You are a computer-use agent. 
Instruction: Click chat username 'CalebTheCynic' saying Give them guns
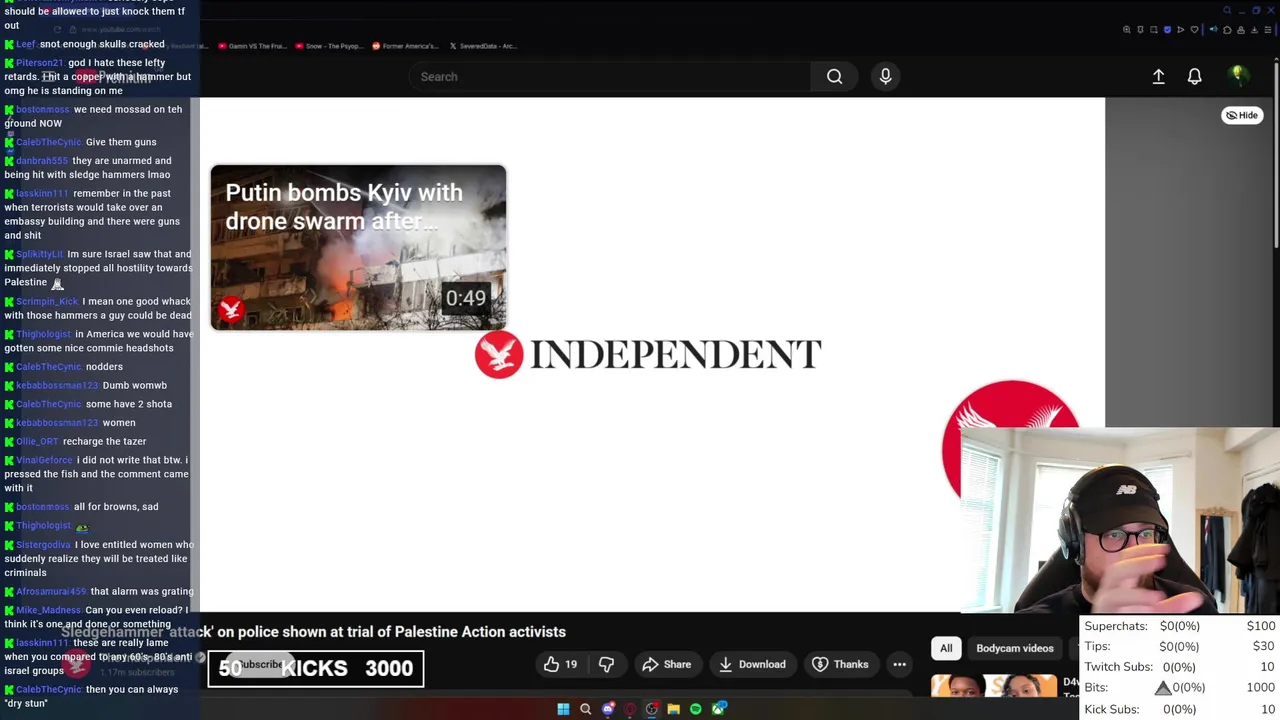pos(48,142)
